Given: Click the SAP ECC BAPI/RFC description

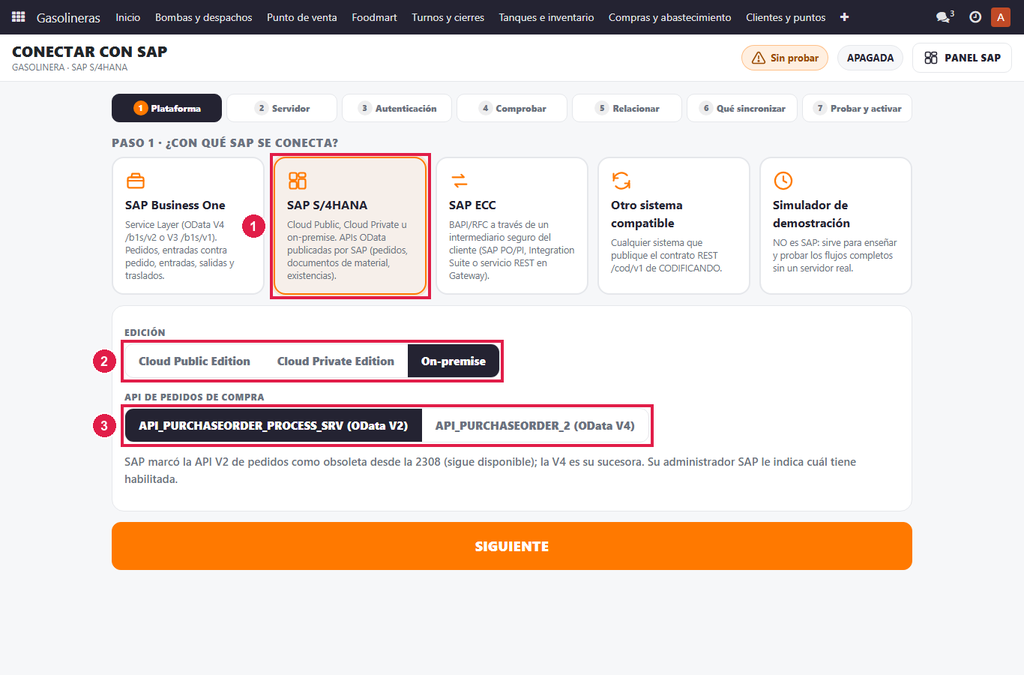Looking at the screenshot, I should (x=512, y=250).
